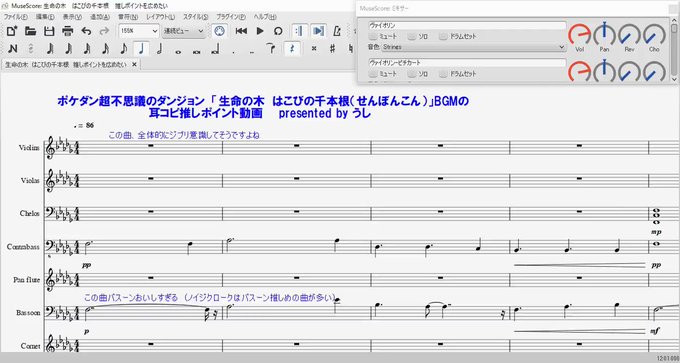680x363 pixels.
Task: Add a double augmentation dot
Action: [252, 52]
